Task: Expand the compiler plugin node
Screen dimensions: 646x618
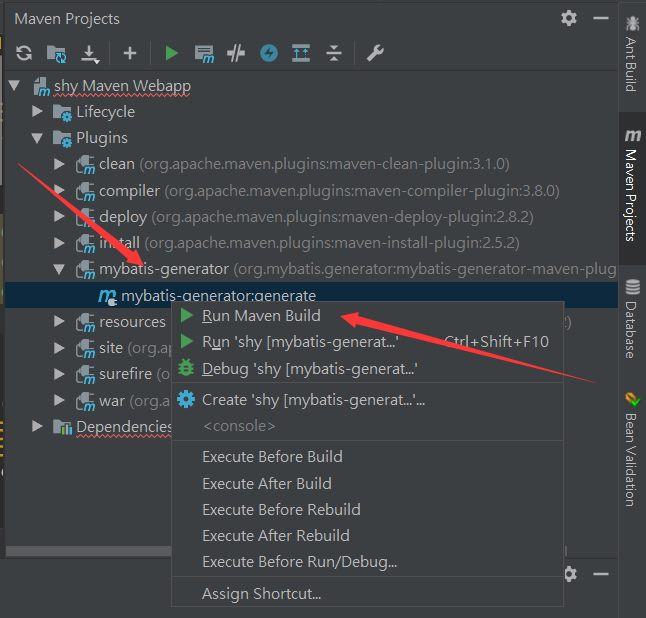Action: (59, 190)
